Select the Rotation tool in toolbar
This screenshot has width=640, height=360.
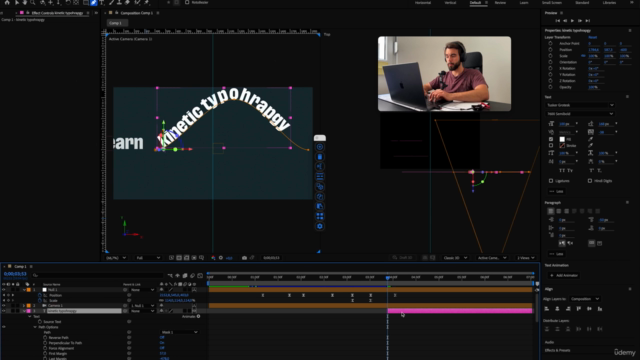click(68, 2)
